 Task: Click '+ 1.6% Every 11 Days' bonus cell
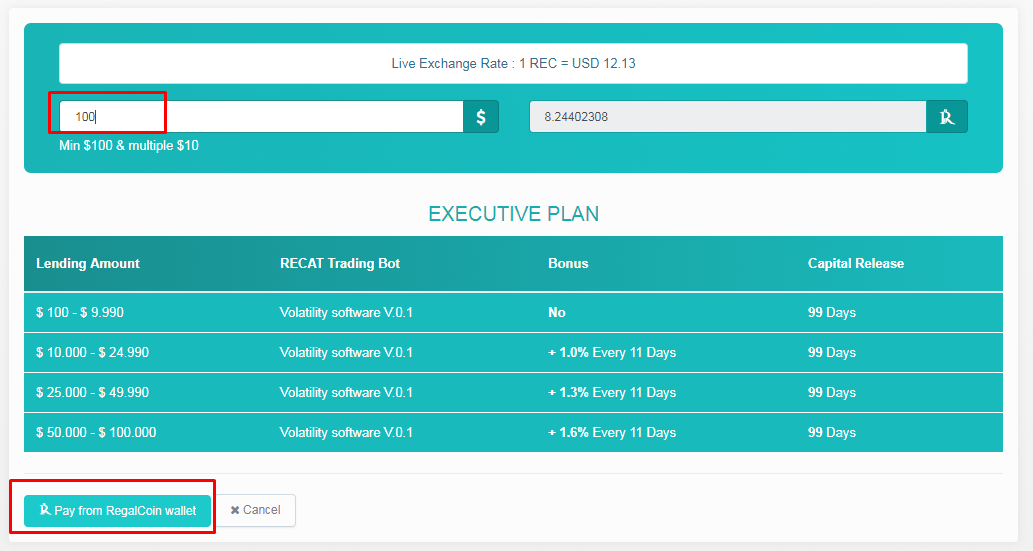pyautogui.click(x=612, y=433)
